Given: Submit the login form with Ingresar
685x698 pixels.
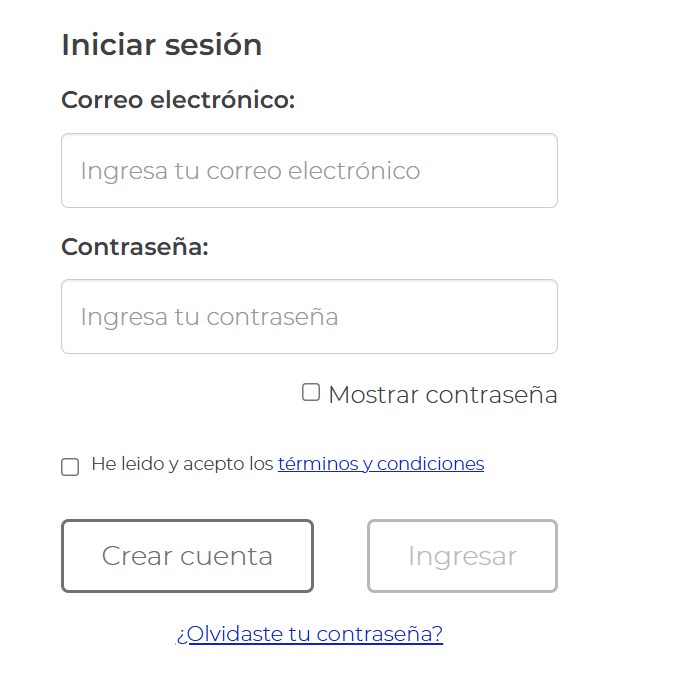Looking at the screenshot, I should tap(462, 556).
